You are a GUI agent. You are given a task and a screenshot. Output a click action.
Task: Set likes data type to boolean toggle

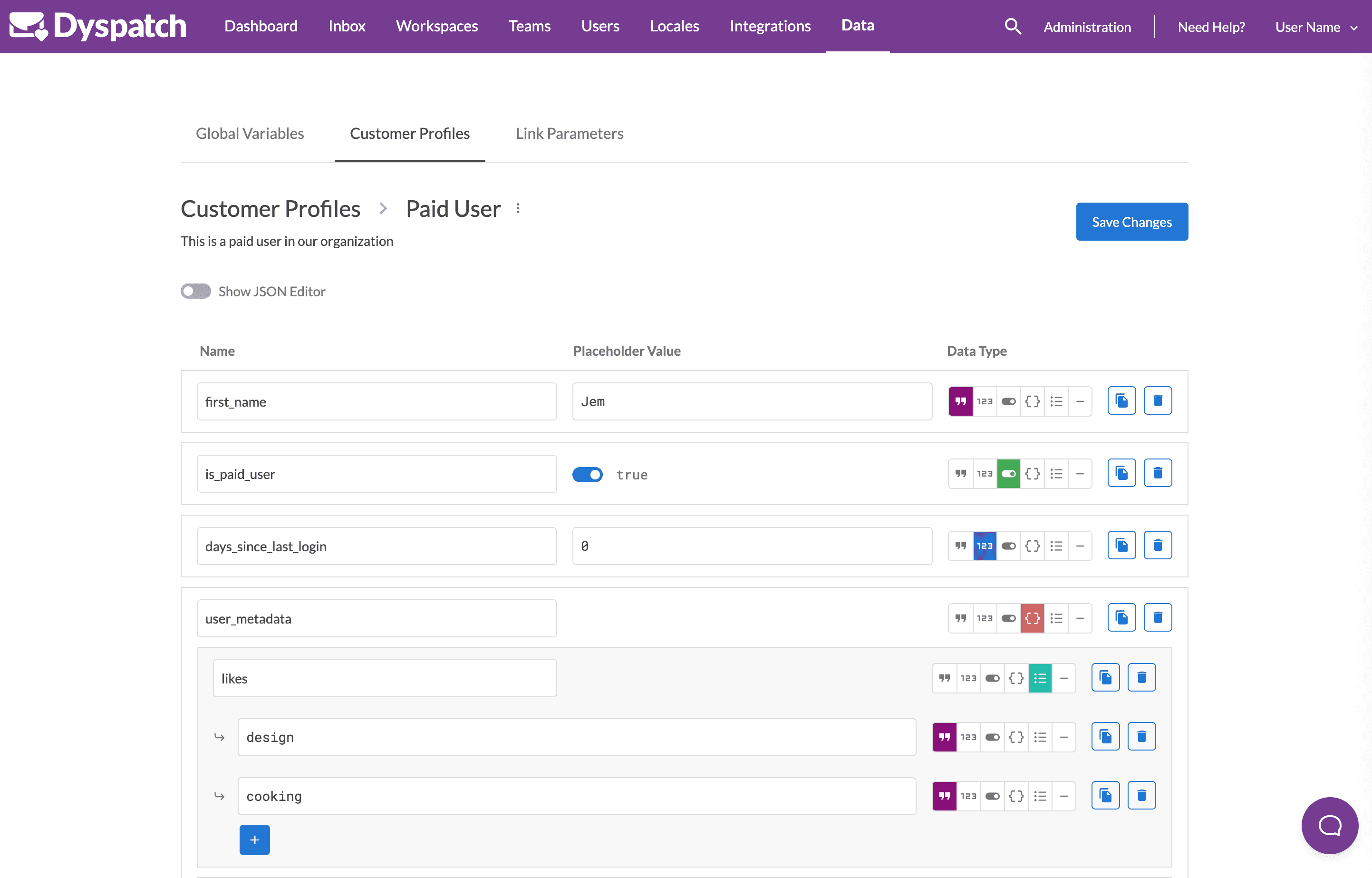993,678
